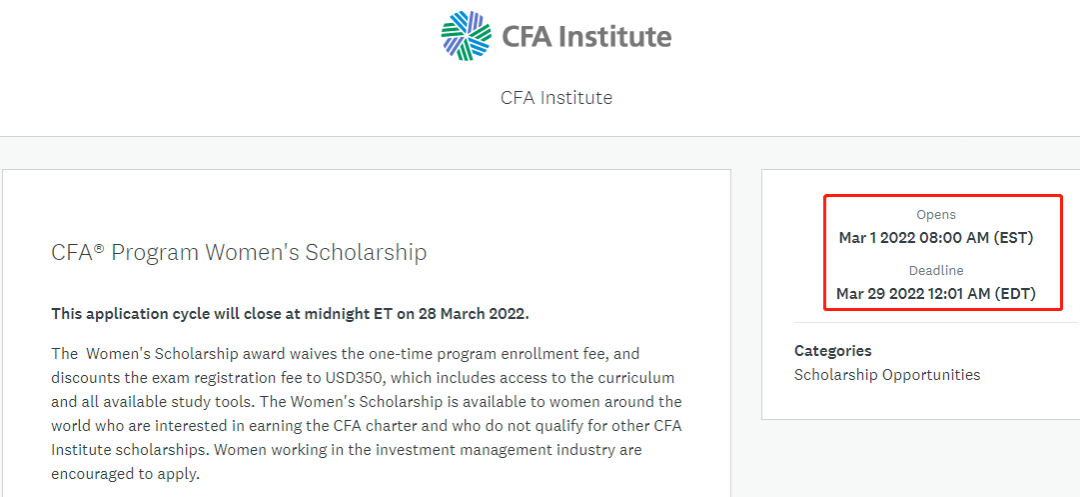Screen dimensions: 1080x497
Task: Click the Opens label in the sidebar
Action: [936, 215]
